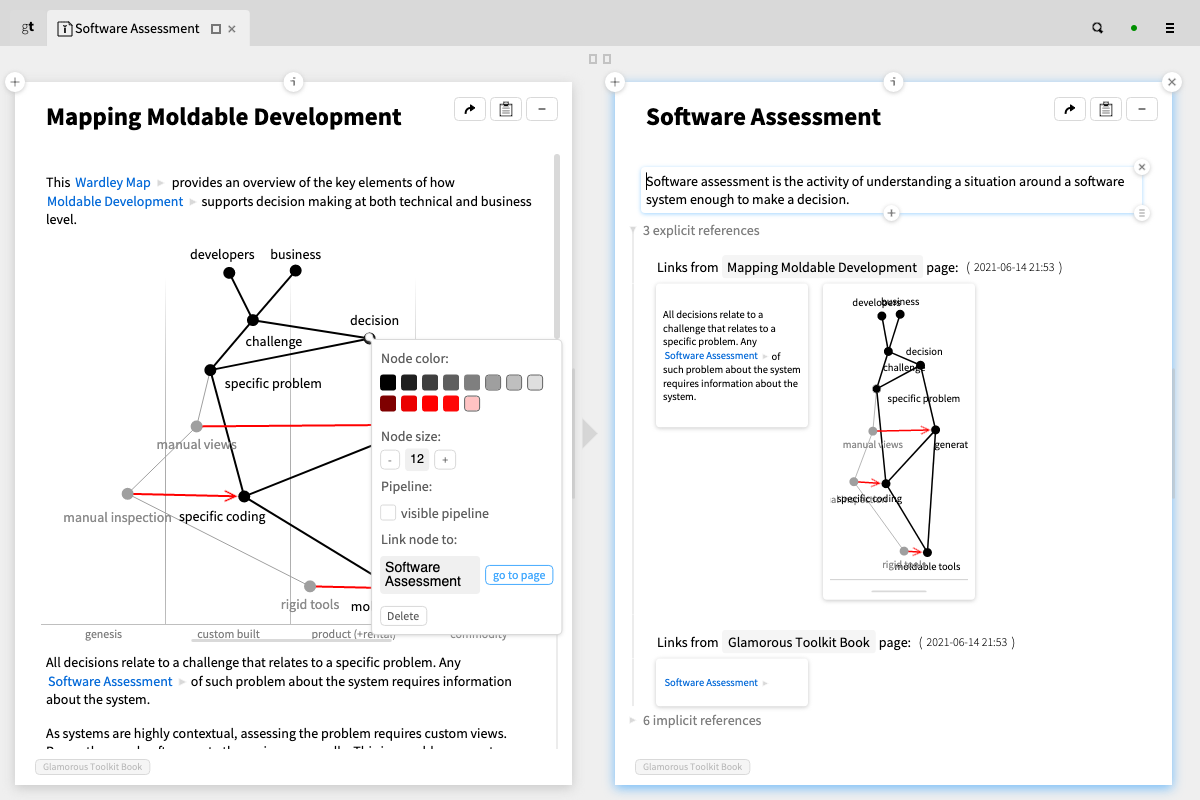Click the green status dot indicator

click(1134, 28)
